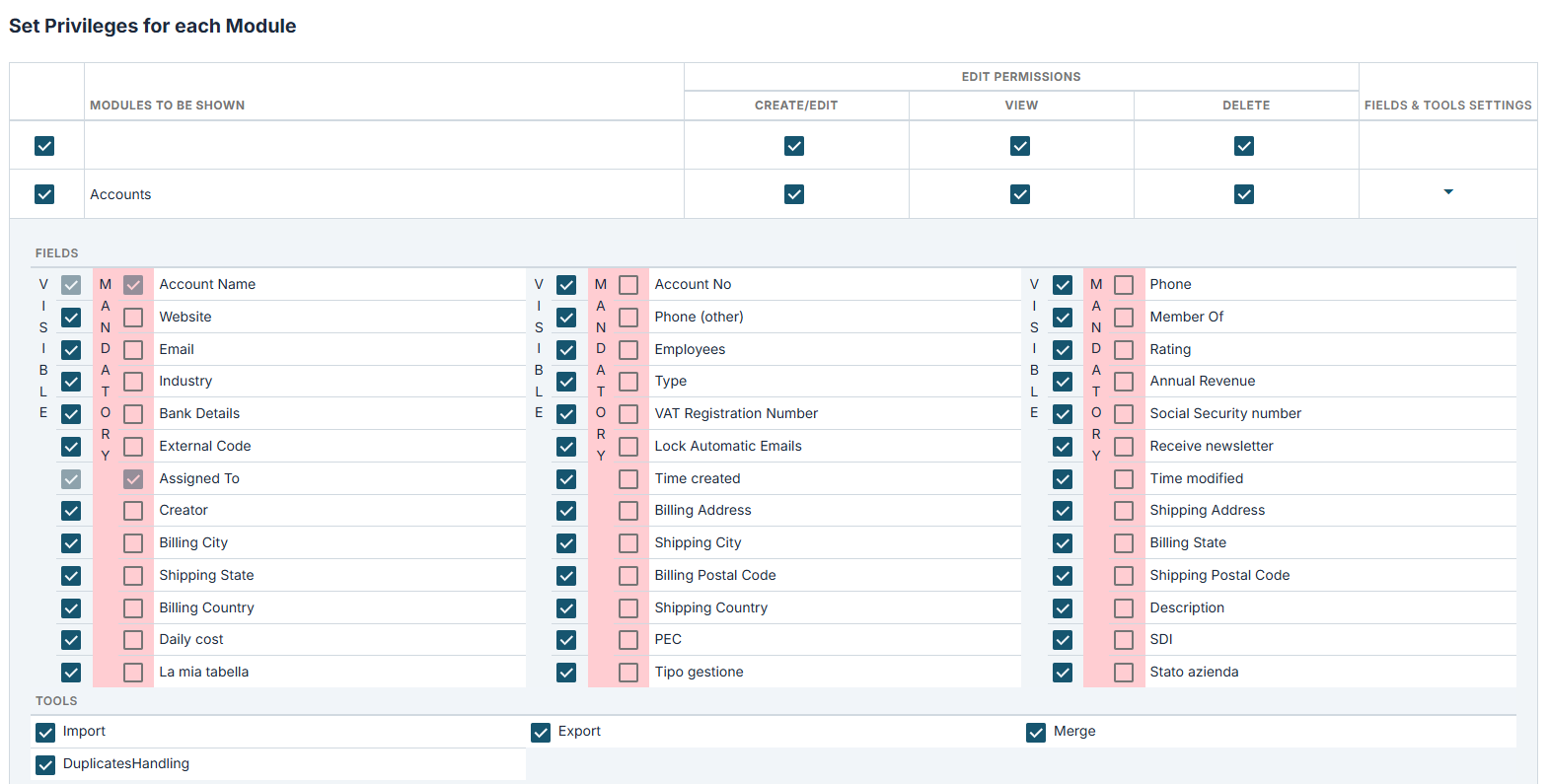Toggle Delete permission for Accounts
1549x784 pixels.
click(x=1244, y=194)
